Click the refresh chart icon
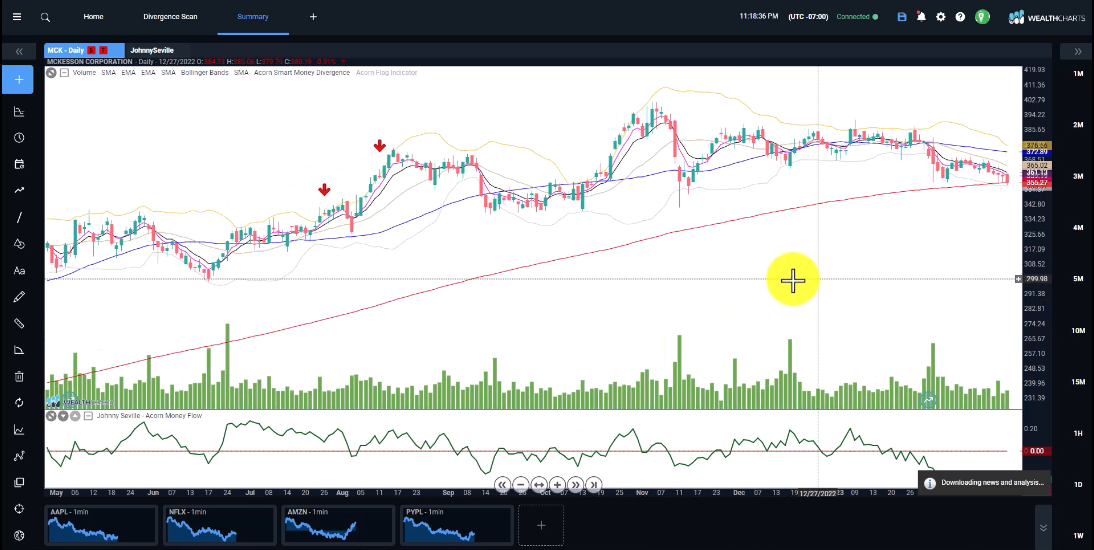The image size is (1094, 550). 19,403
